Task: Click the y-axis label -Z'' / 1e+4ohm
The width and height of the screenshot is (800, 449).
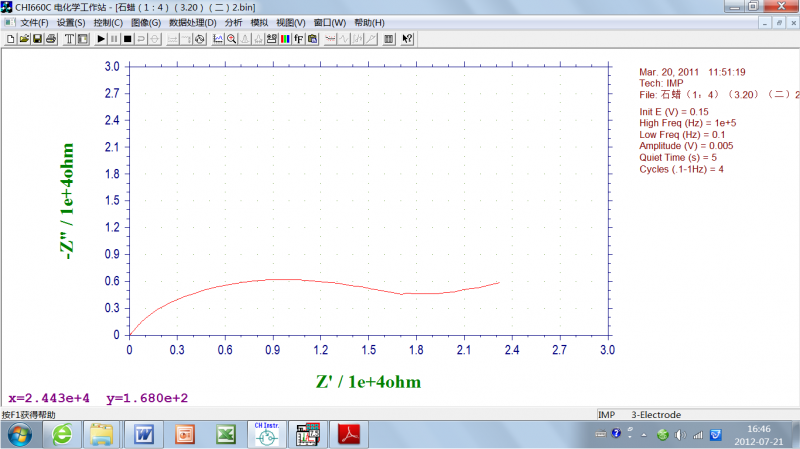Action: pyautogui.click(x=67, y=201)
